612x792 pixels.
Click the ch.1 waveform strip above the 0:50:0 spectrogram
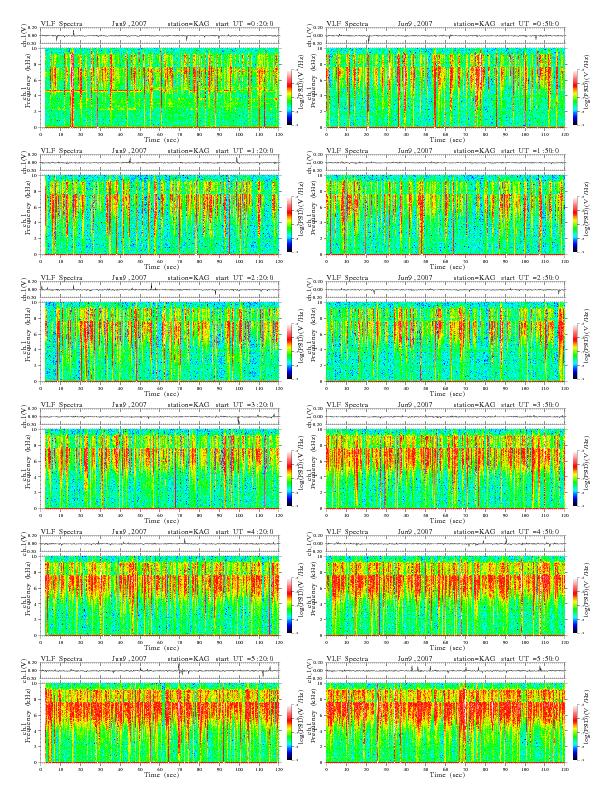point(445,36)
